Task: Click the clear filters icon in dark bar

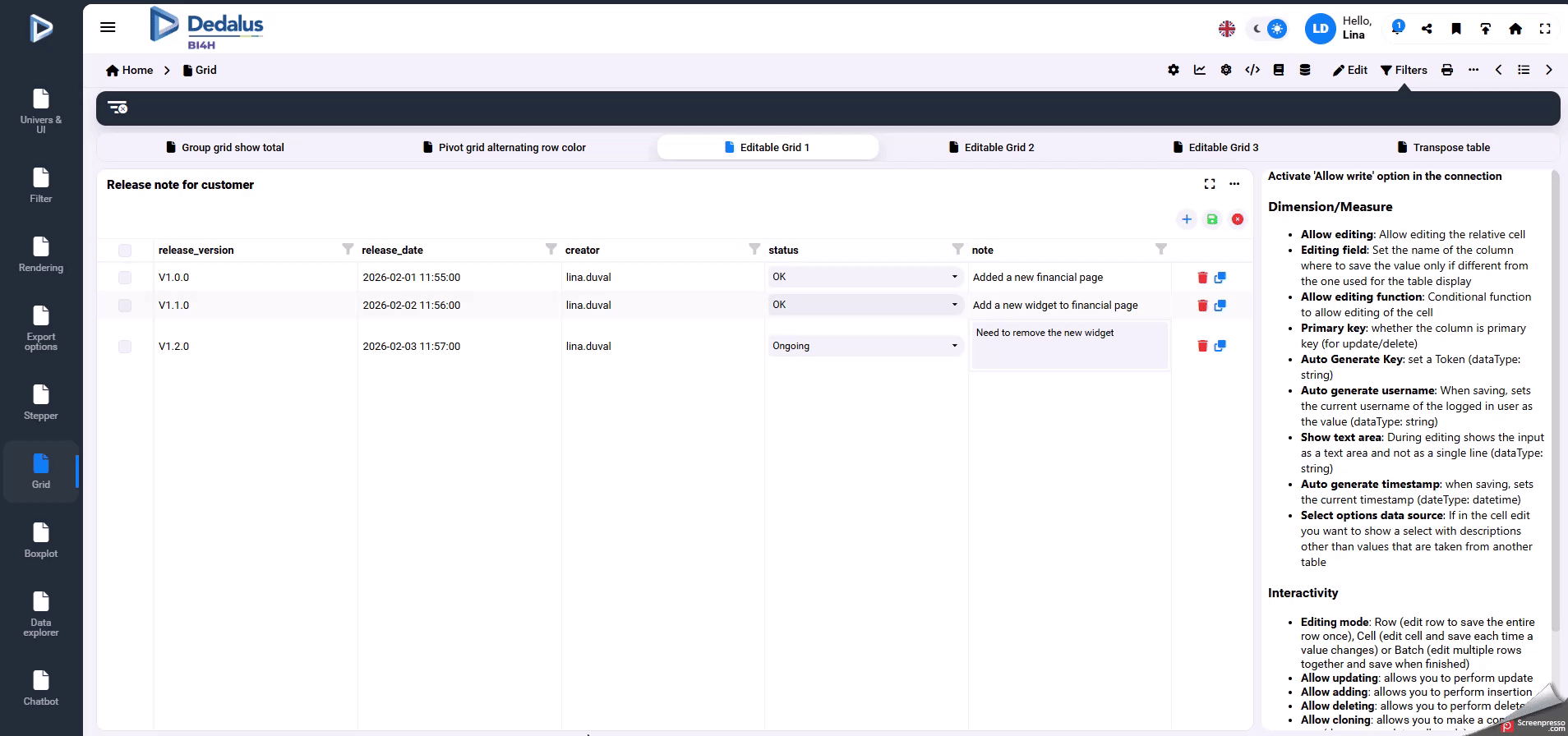Action: pyautogui.click(x=118, y=108)
